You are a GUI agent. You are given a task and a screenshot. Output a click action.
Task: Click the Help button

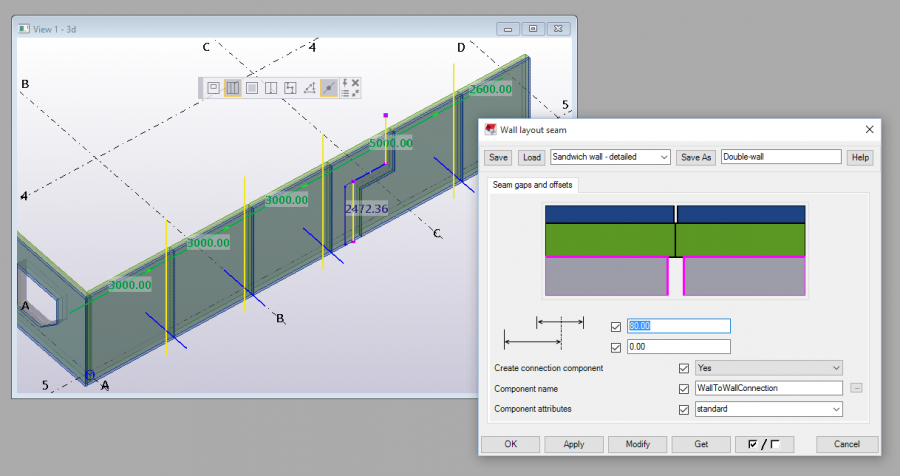(860, 157)
